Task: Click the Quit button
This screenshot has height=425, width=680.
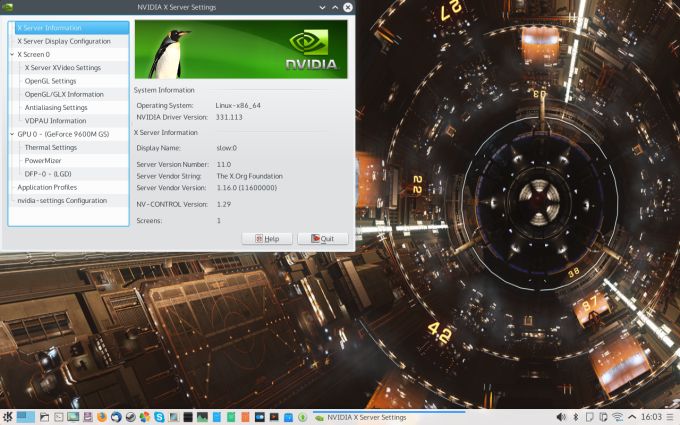Action: pyautogui.click(x=323, y=239)
